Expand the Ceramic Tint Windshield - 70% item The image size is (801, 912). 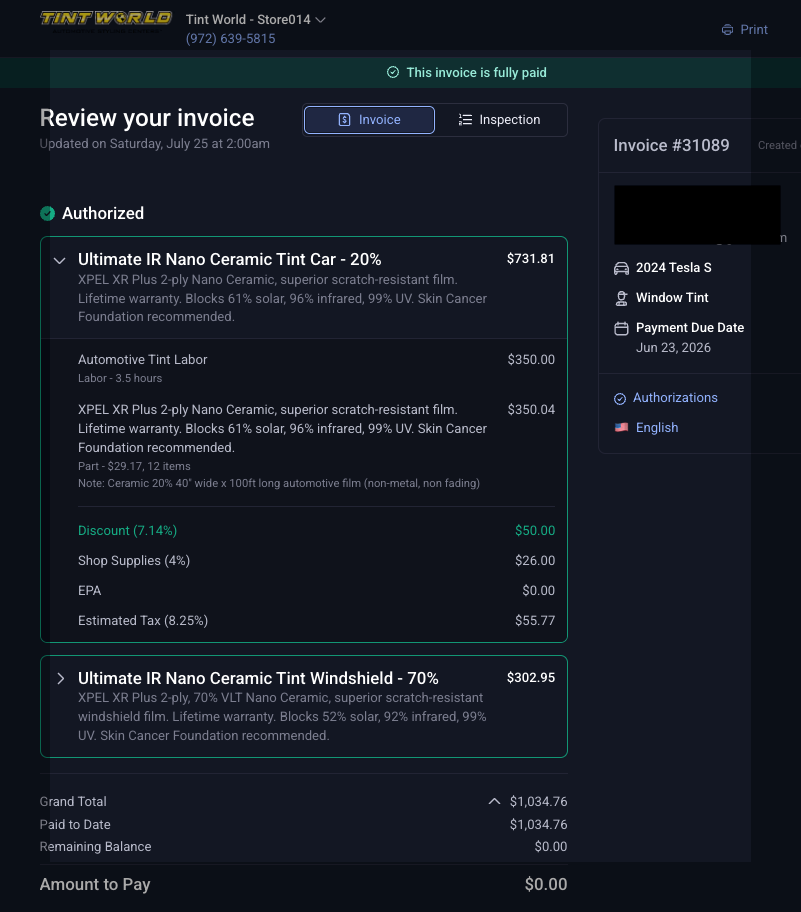pos(60,679)
